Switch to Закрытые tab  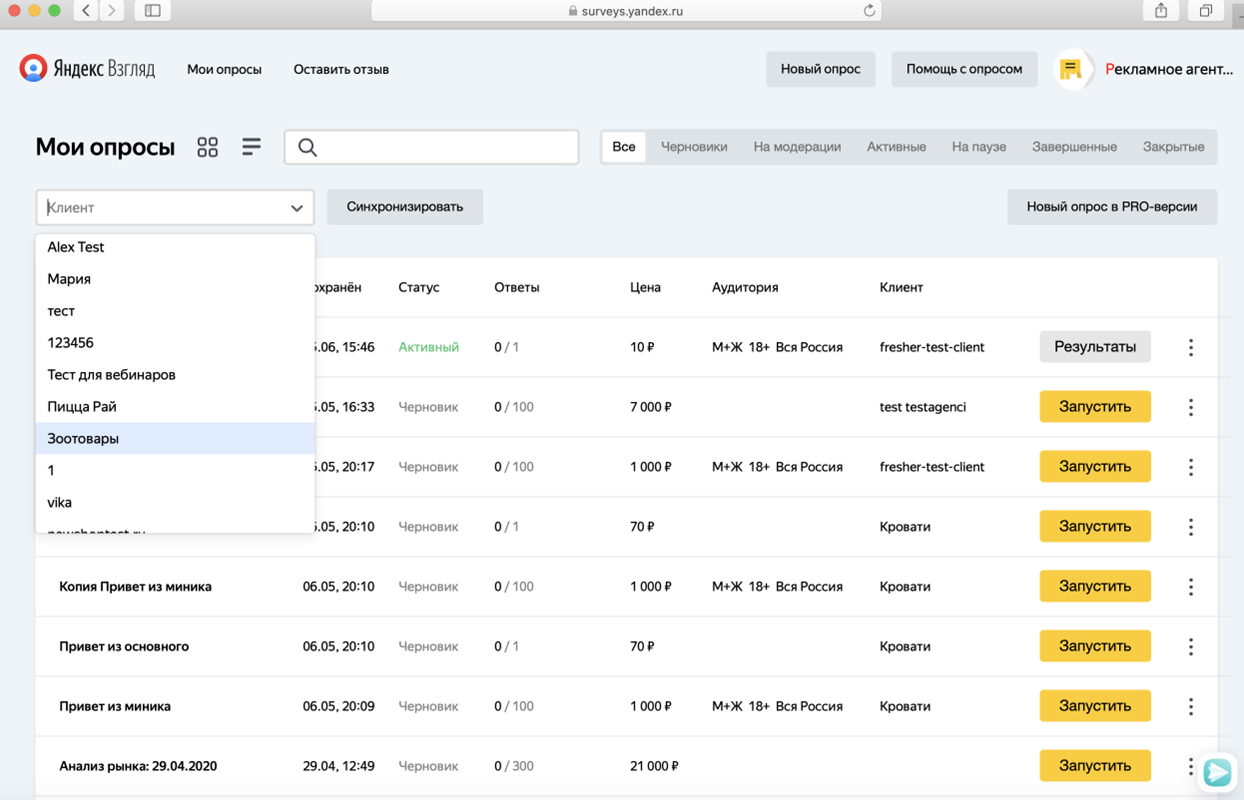[1173, 147]
